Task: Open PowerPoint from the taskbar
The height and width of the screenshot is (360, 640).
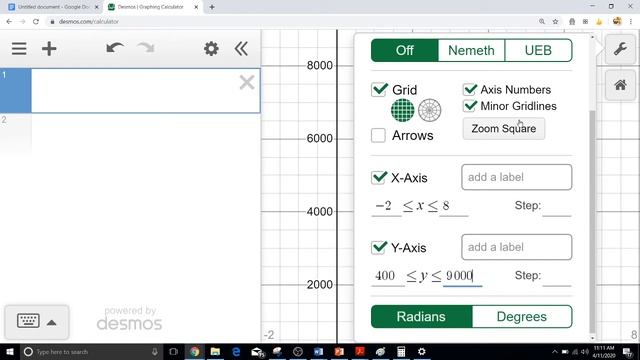Action: (x=339, y=351)
